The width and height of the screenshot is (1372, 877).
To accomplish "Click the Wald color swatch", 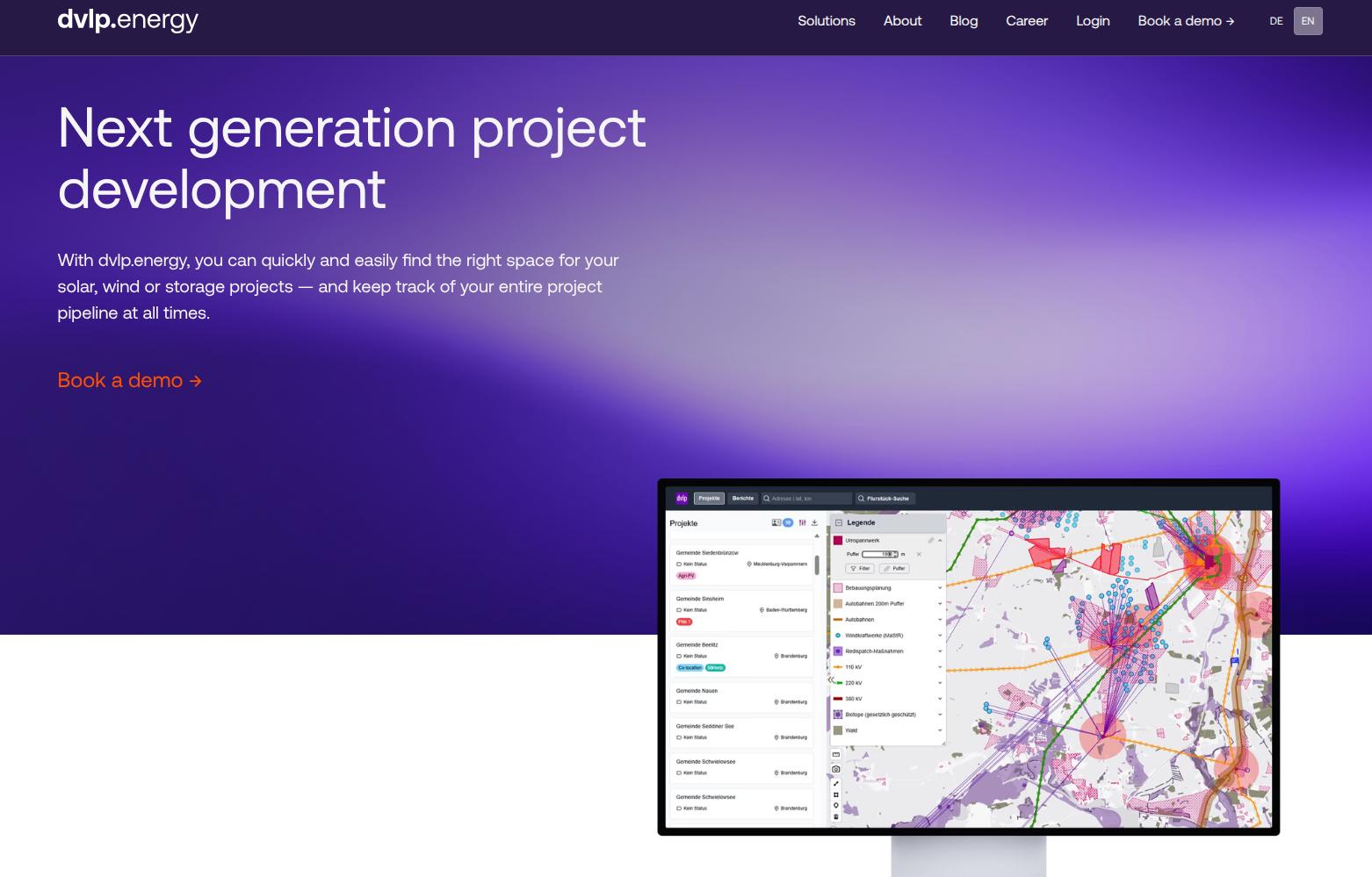I will point(838,730).
